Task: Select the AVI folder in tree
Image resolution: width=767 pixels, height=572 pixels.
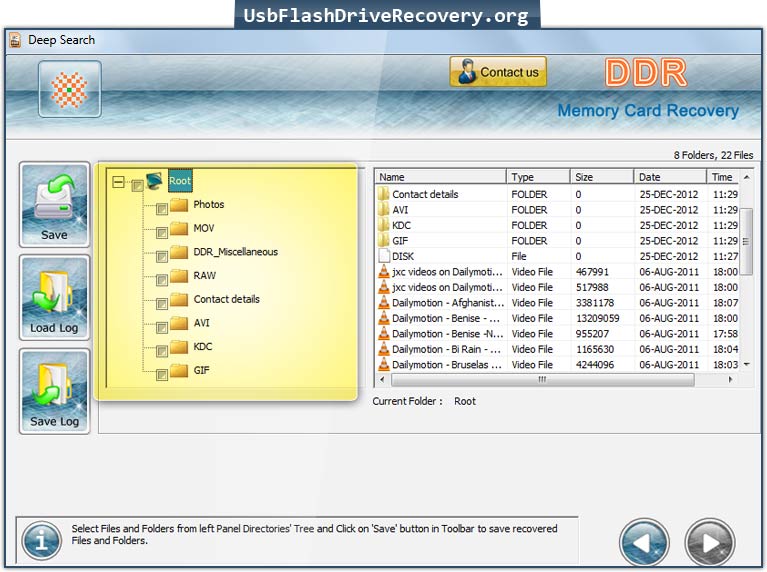Action: pyautogui.click(x=202, y=323)
